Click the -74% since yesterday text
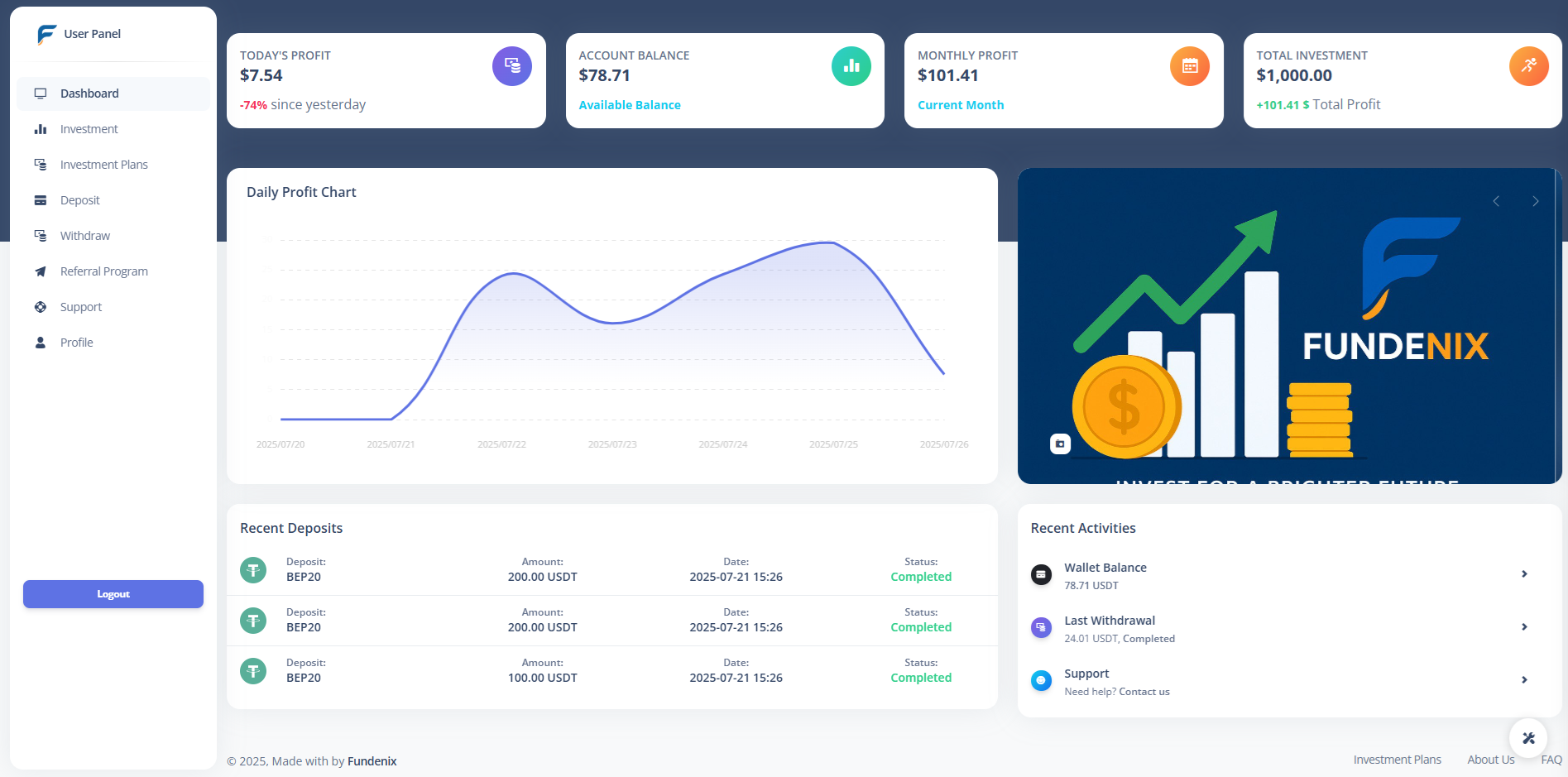The height and width of the screenshot is (777, 1568). point(303,105)
